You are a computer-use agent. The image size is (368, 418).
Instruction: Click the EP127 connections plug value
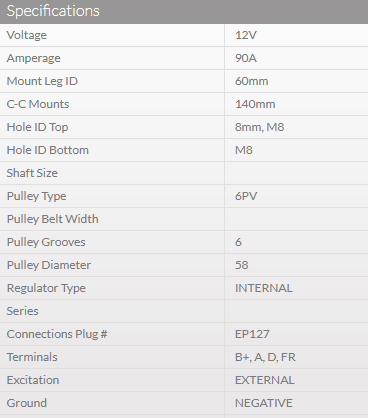[252, 334]
